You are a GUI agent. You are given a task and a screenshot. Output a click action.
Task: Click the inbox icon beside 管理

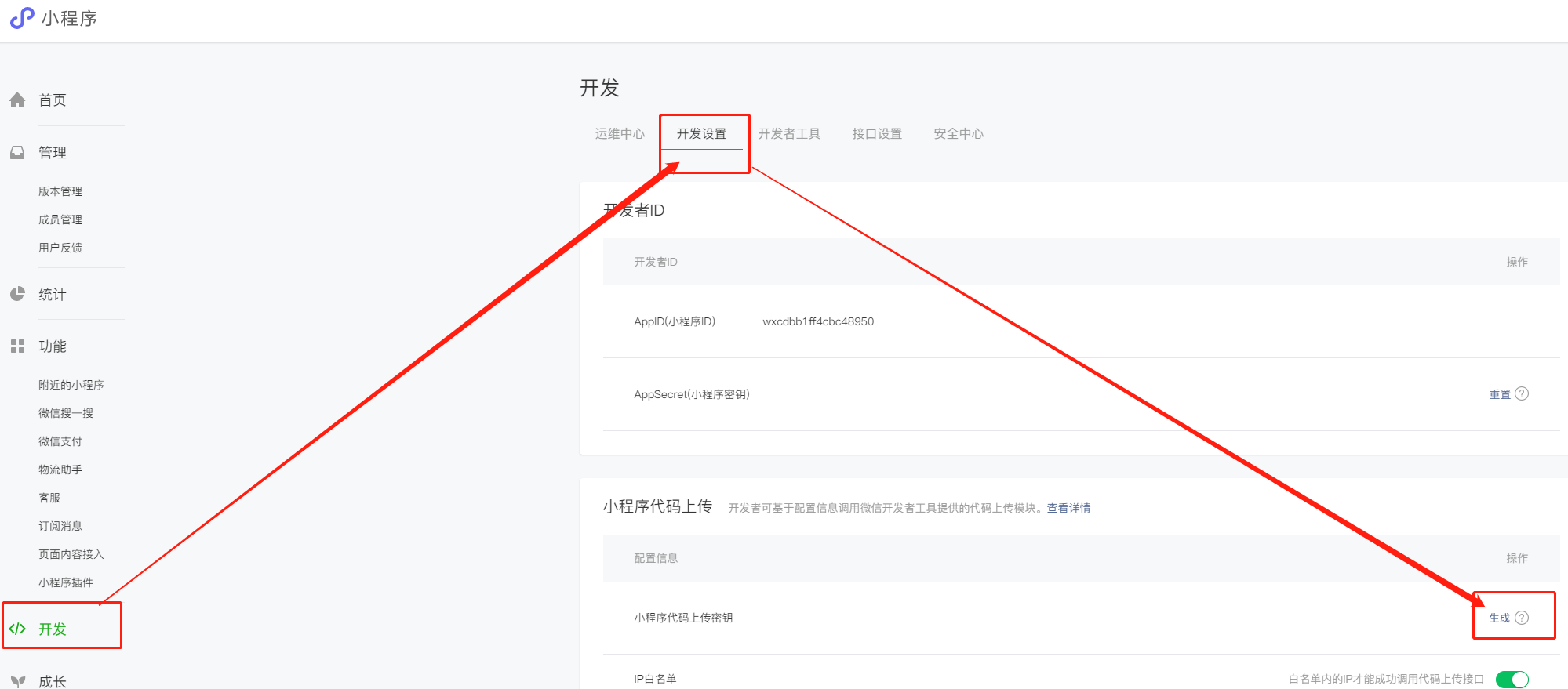coord(17,153)
